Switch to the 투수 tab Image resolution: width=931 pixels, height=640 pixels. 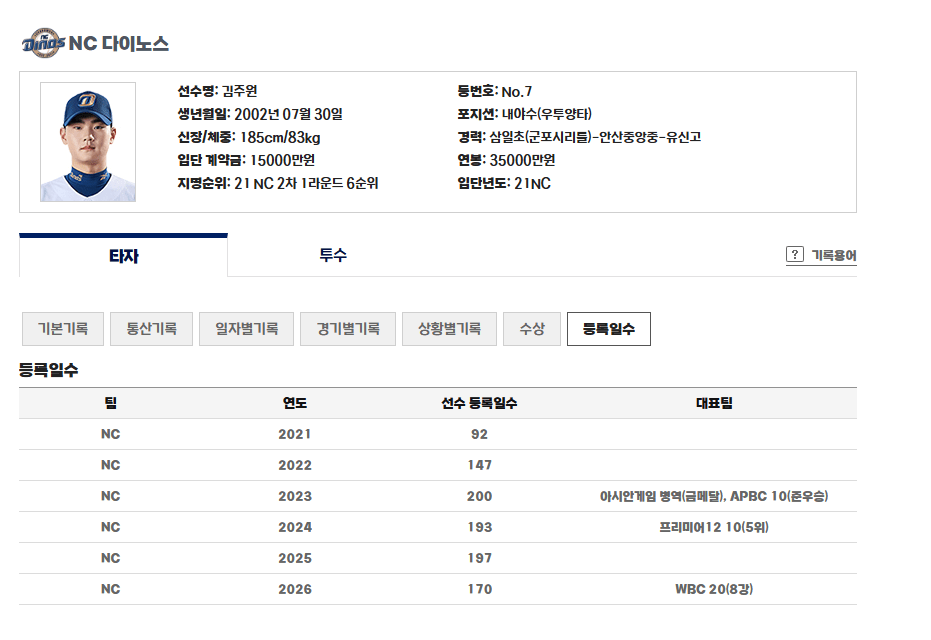click(332, 255)
